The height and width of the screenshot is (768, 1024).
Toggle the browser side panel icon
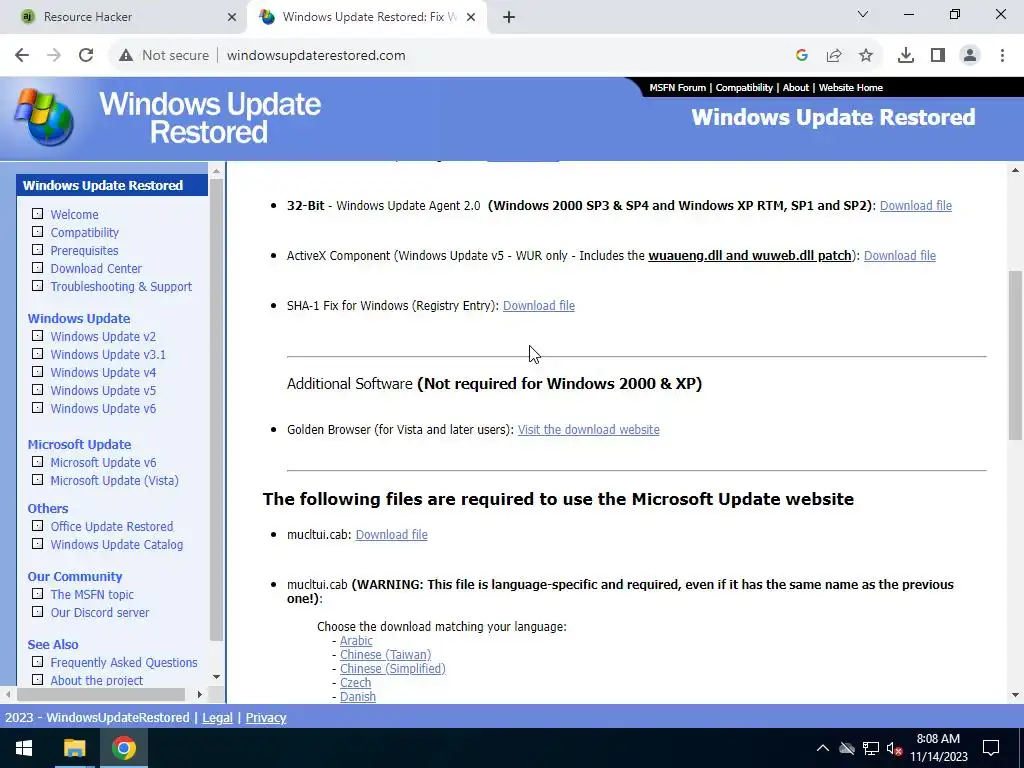pos(938,56)
